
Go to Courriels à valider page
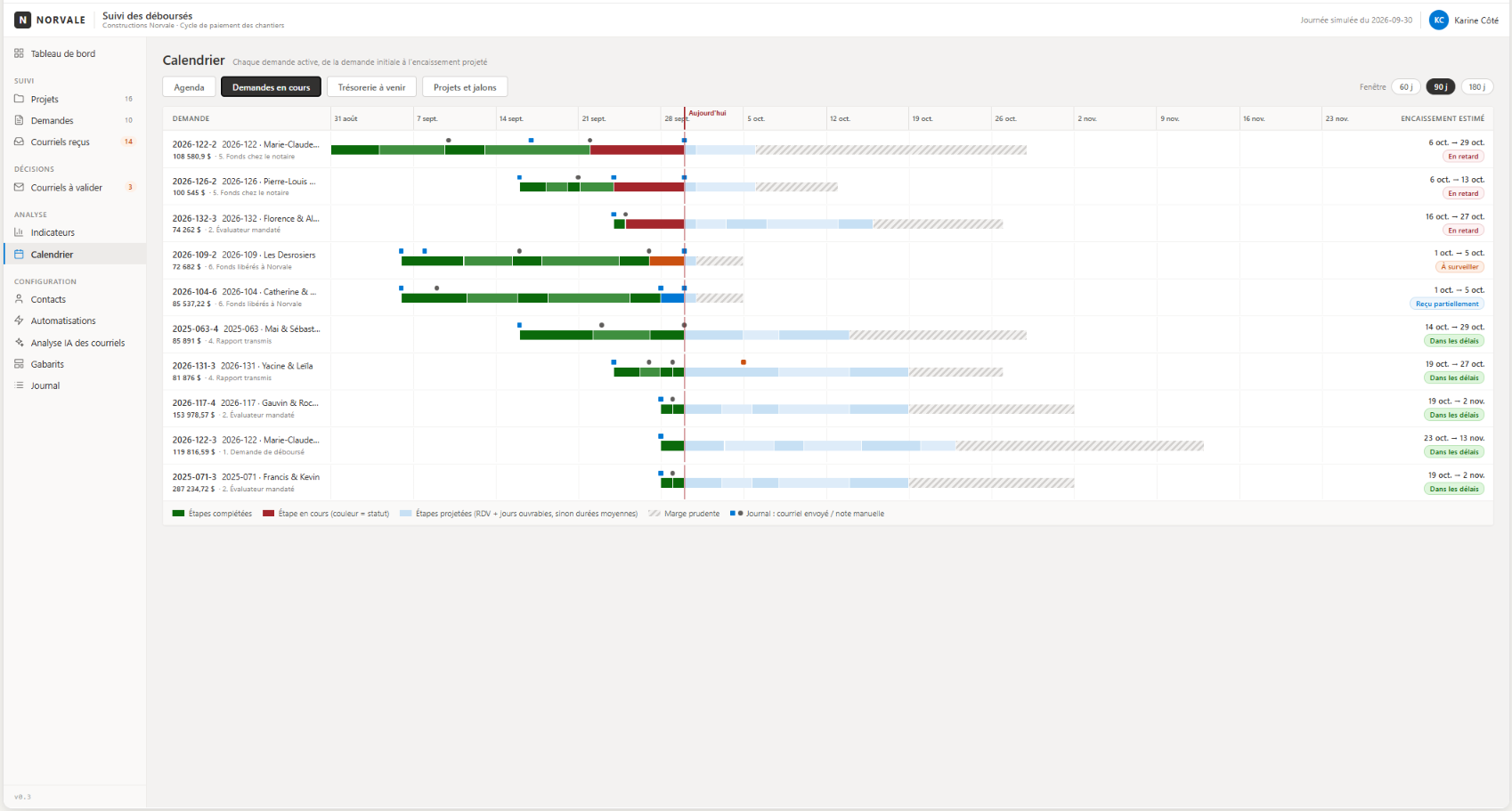point(75,187)
